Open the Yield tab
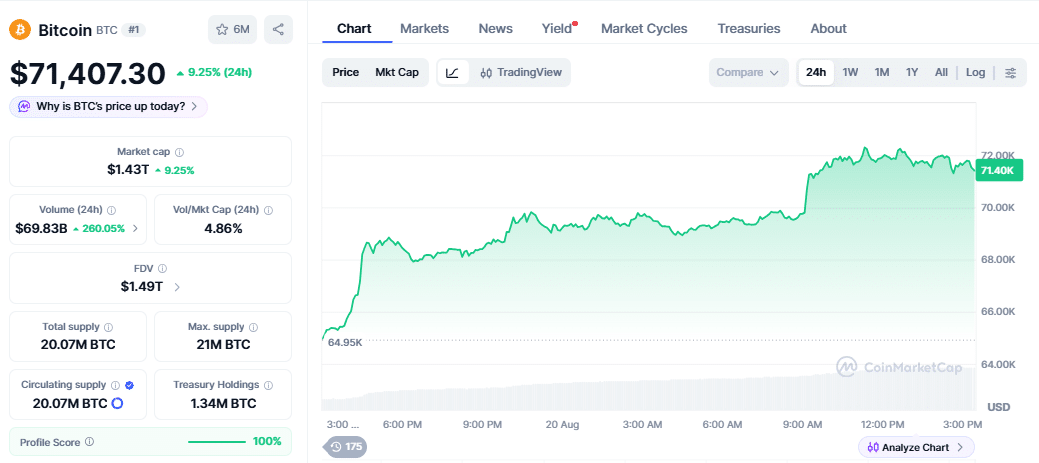The image size is (1039, 463). tap(557, 28)
